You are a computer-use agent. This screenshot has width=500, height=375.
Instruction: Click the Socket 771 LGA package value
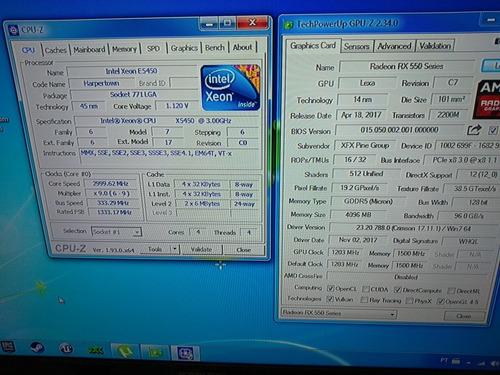[x=133, y=94]
